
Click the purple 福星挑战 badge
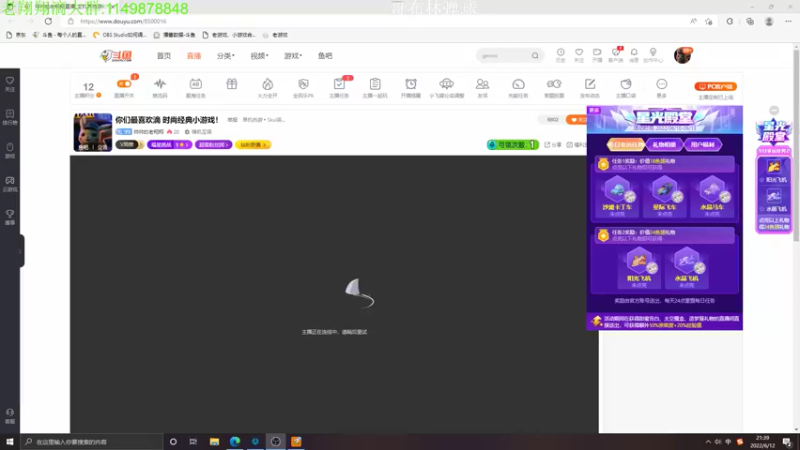click(169, 145)
